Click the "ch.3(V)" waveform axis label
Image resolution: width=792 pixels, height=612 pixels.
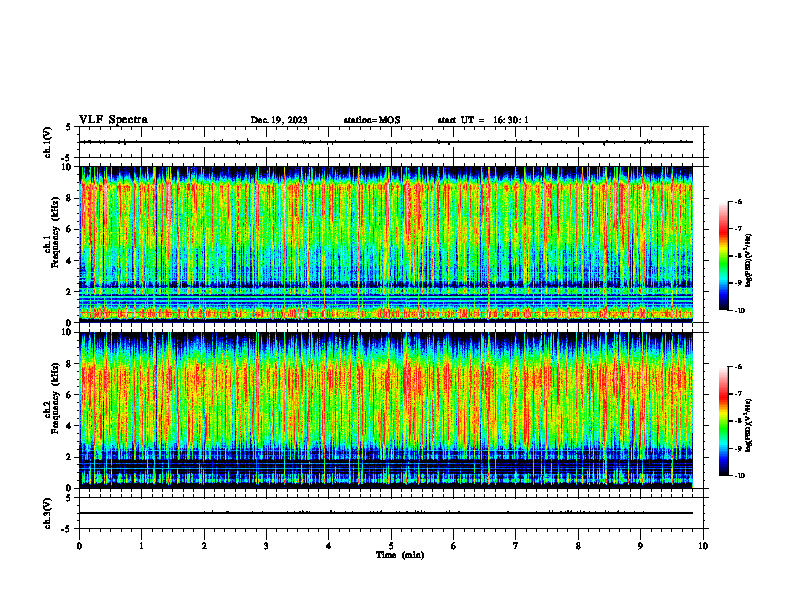(47, 513)
